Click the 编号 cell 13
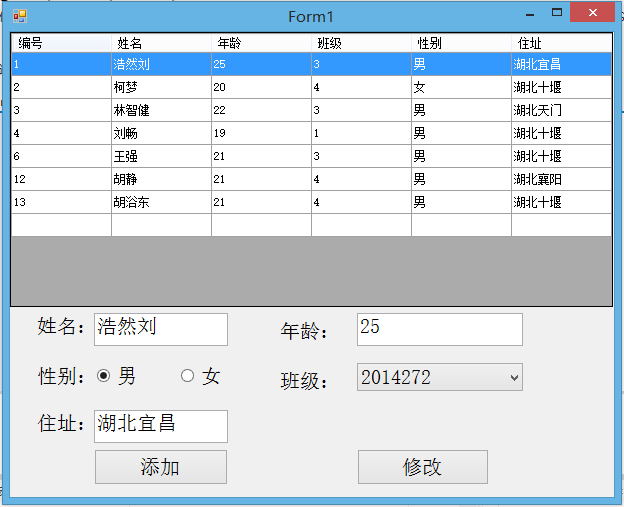Screen dimensions: 624x507 point(61,202)
